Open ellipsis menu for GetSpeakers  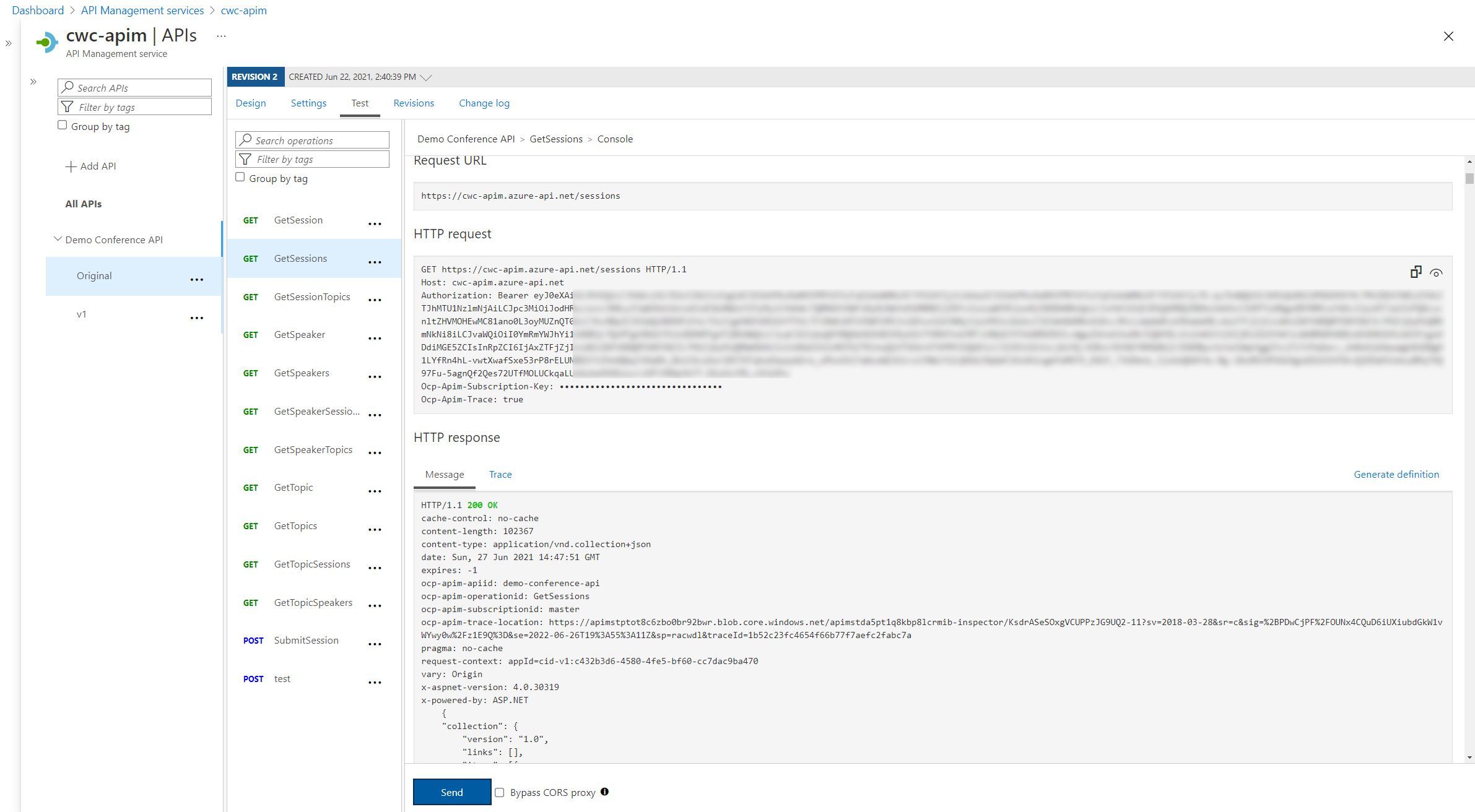tap(375, 377)
